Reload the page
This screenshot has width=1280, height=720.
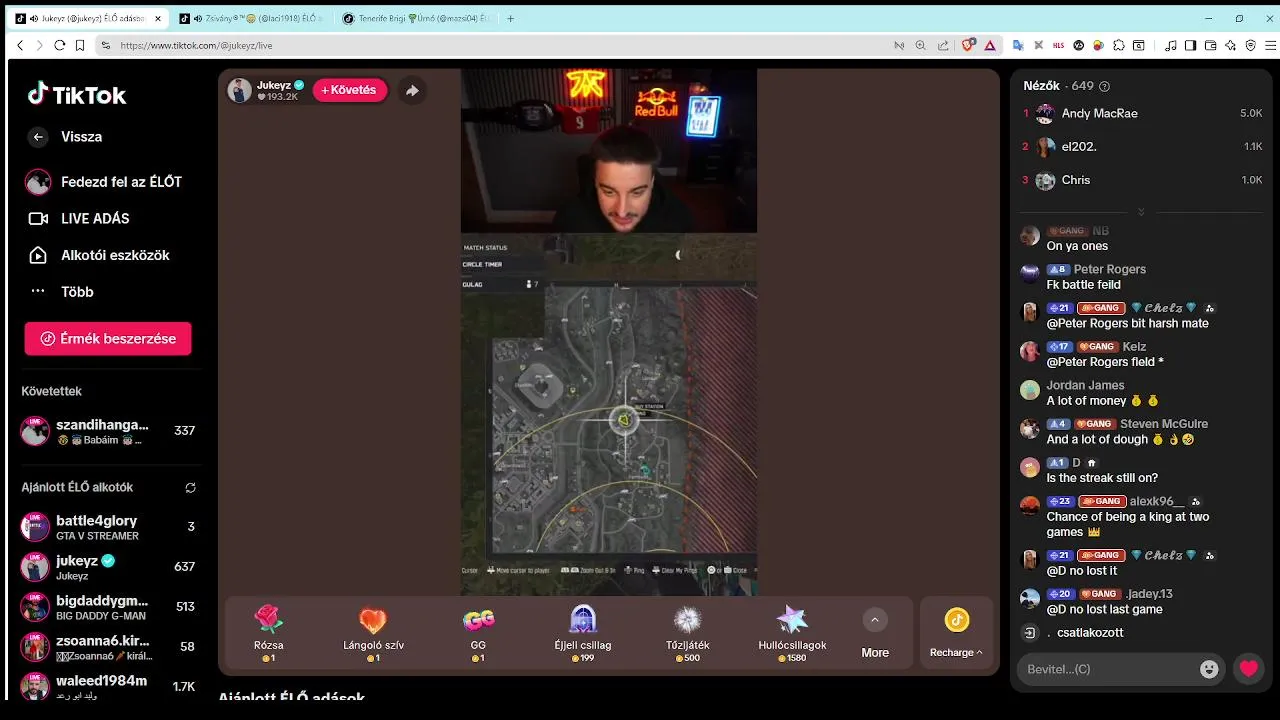tap(60, 45)
